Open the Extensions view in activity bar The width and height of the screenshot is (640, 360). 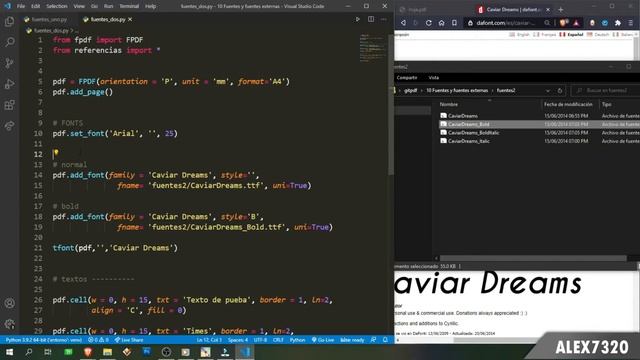9,105
